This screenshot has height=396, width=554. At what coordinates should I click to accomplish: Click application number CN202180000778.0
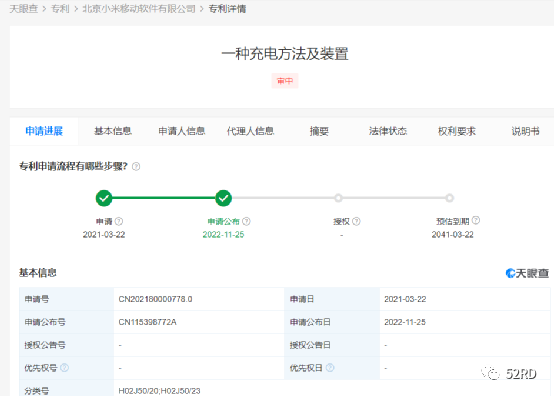[x=155, y=299]
